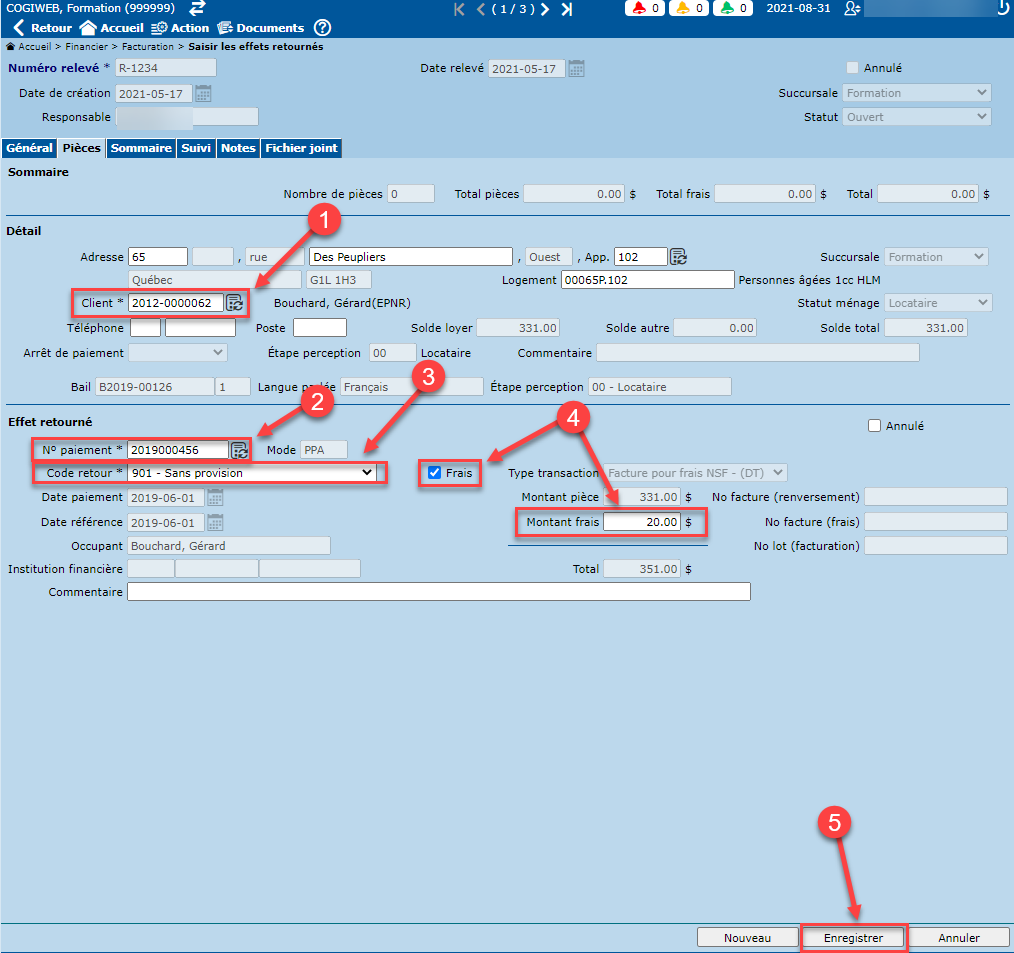Click into the Montant frais field
The height and width of the screenshot is (953, 1014).
[x=643, y=522]
